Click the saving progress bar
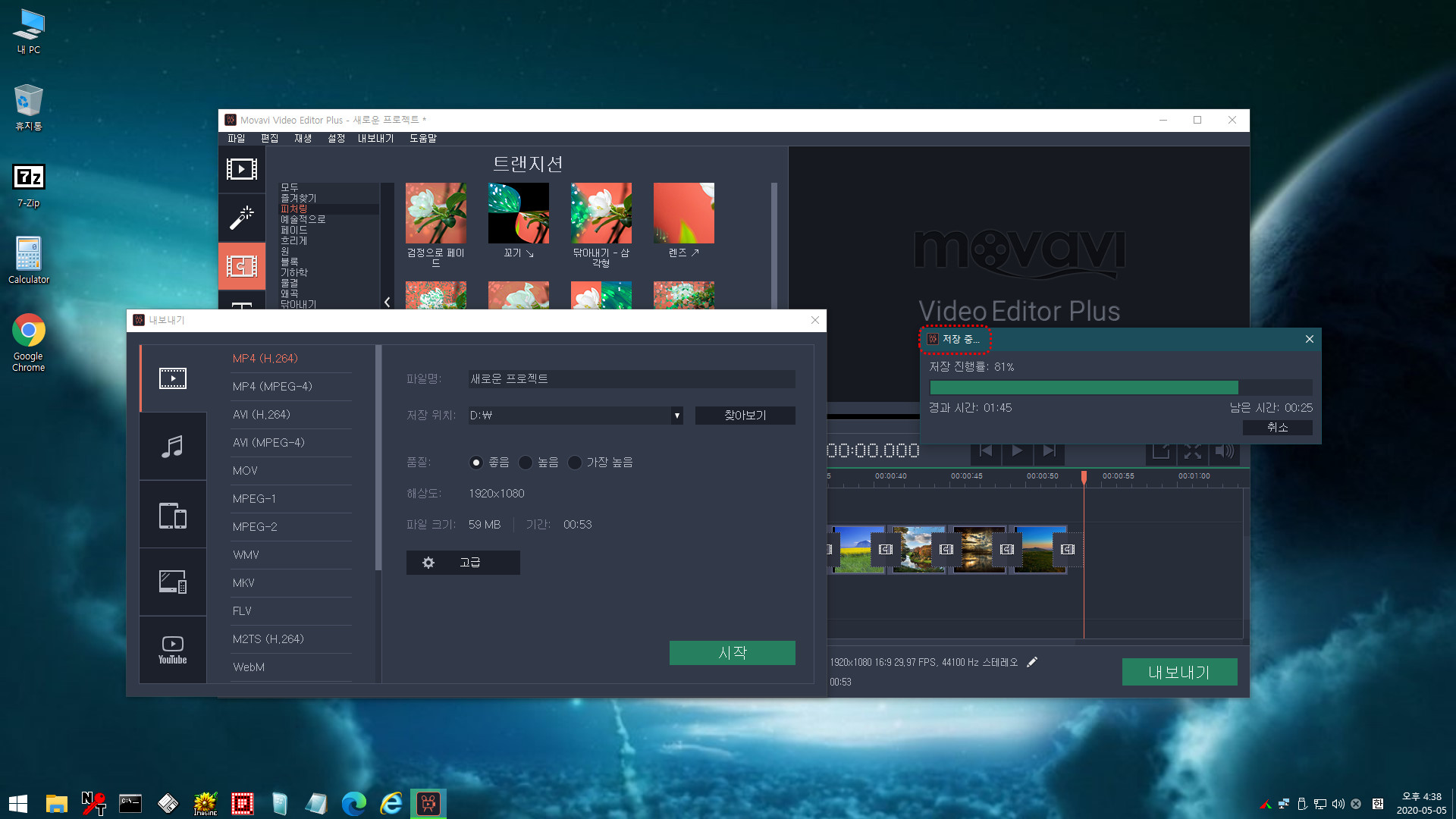 (1121, 388)
